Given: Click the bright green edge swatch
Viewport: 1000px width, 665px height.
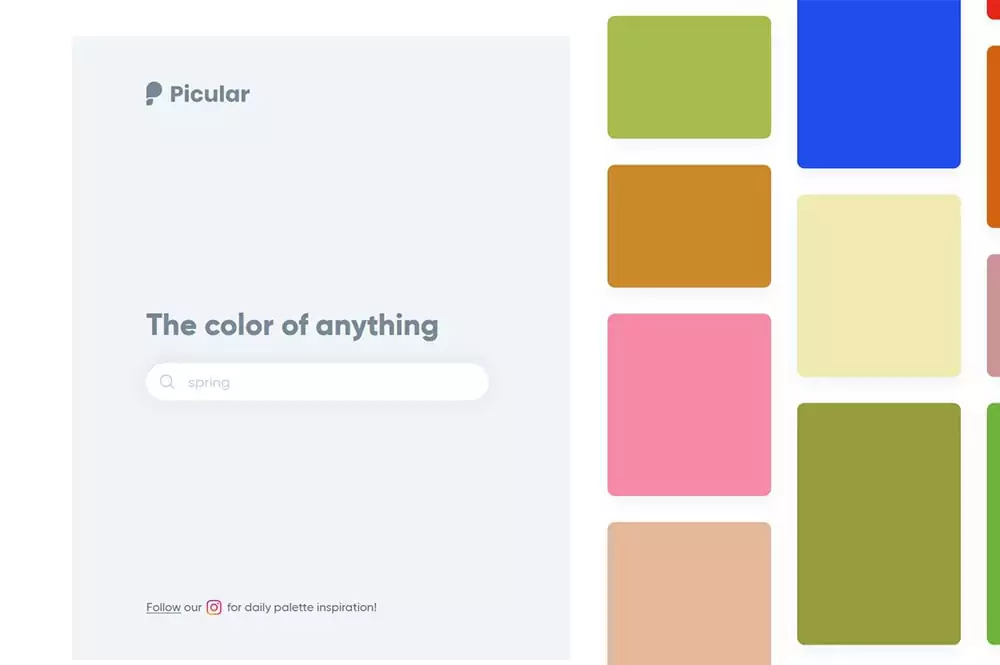Looking at the screenshot, I should pyautogui.click(x=994, y=523).
